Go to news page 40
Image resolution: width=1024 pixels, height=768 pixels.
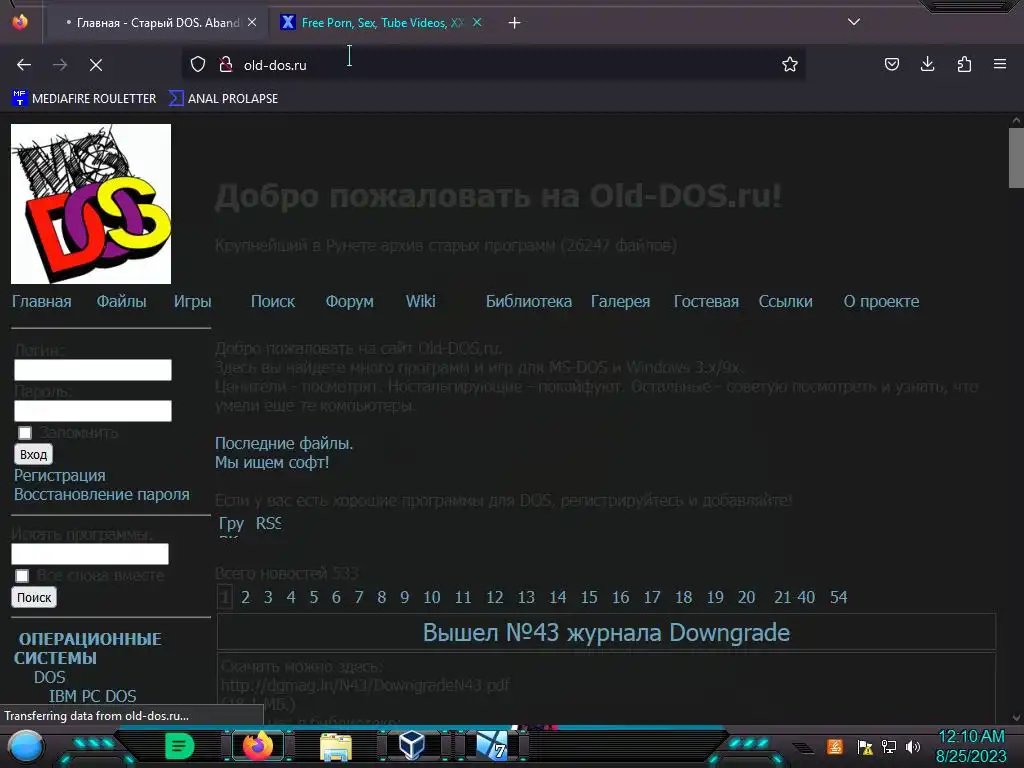[x=806, y=597]
